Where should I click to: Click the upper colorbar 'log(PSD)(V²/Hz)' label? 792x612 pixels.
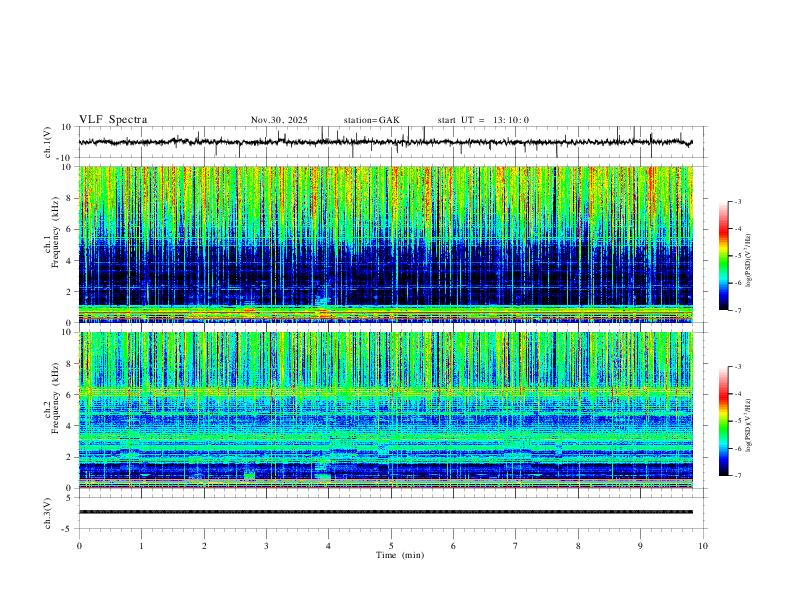pos(749,261)
